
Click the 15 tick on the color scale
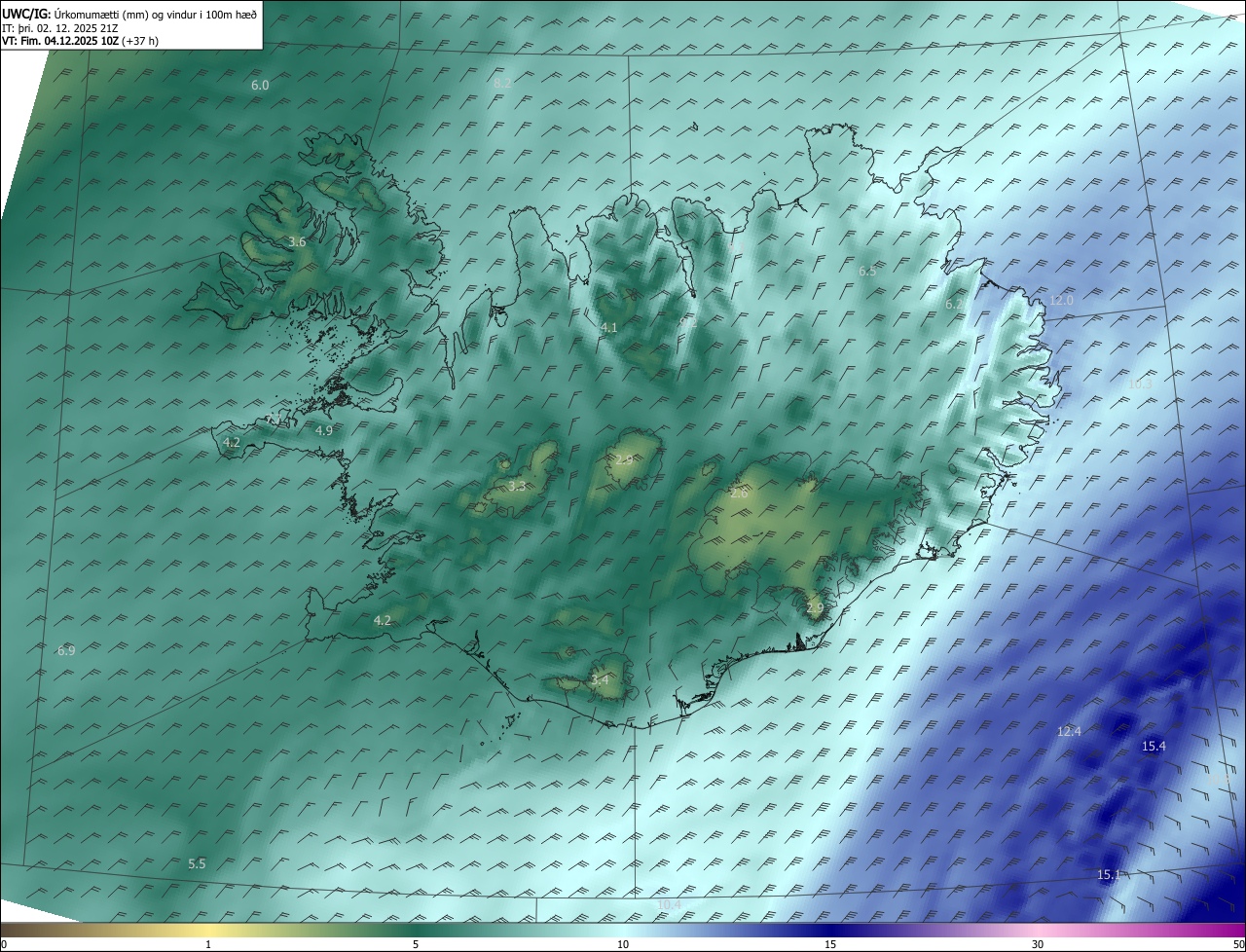coord(830,944)
